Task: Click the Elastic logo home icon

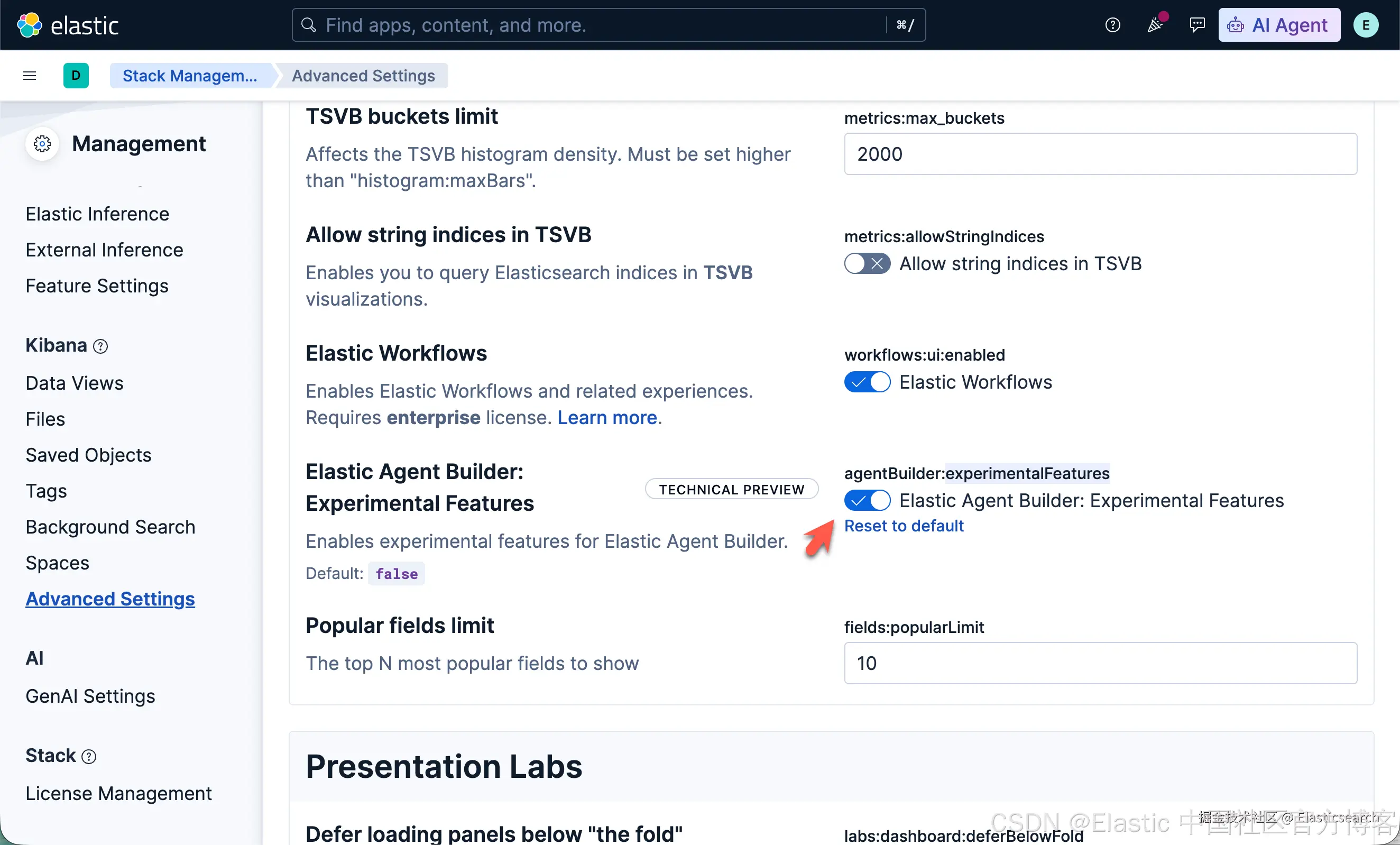Action: 29,25
